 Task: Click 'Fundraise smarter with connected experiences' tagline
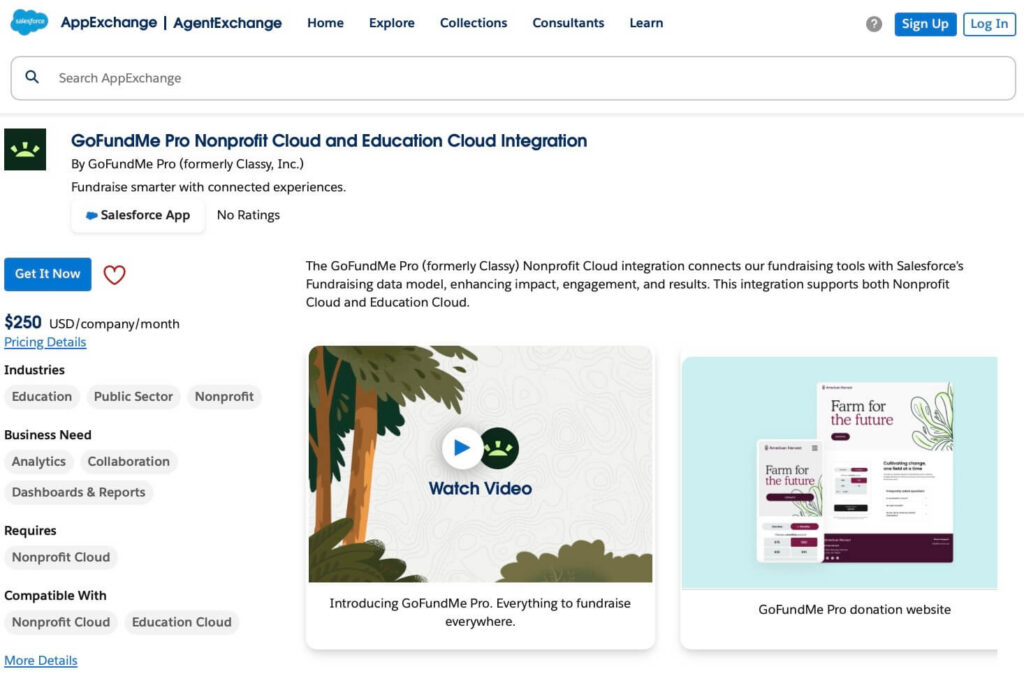(208, 187)
